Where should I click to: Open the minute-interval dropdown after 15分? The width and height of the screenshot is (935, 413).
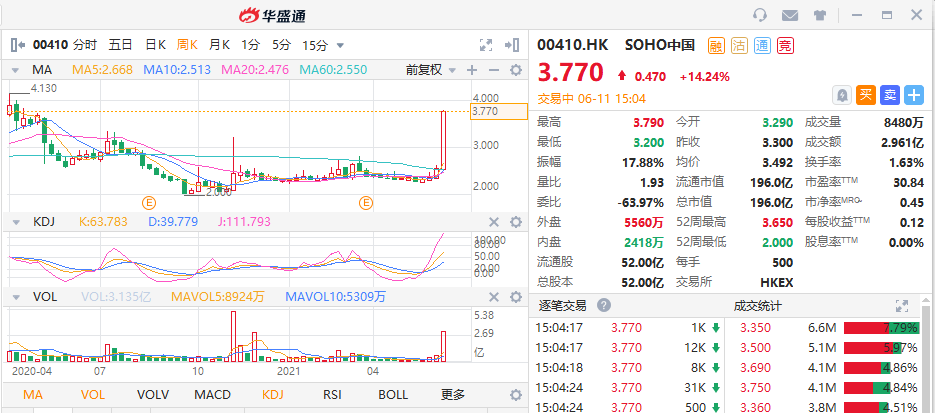click(x=340, y=45)
